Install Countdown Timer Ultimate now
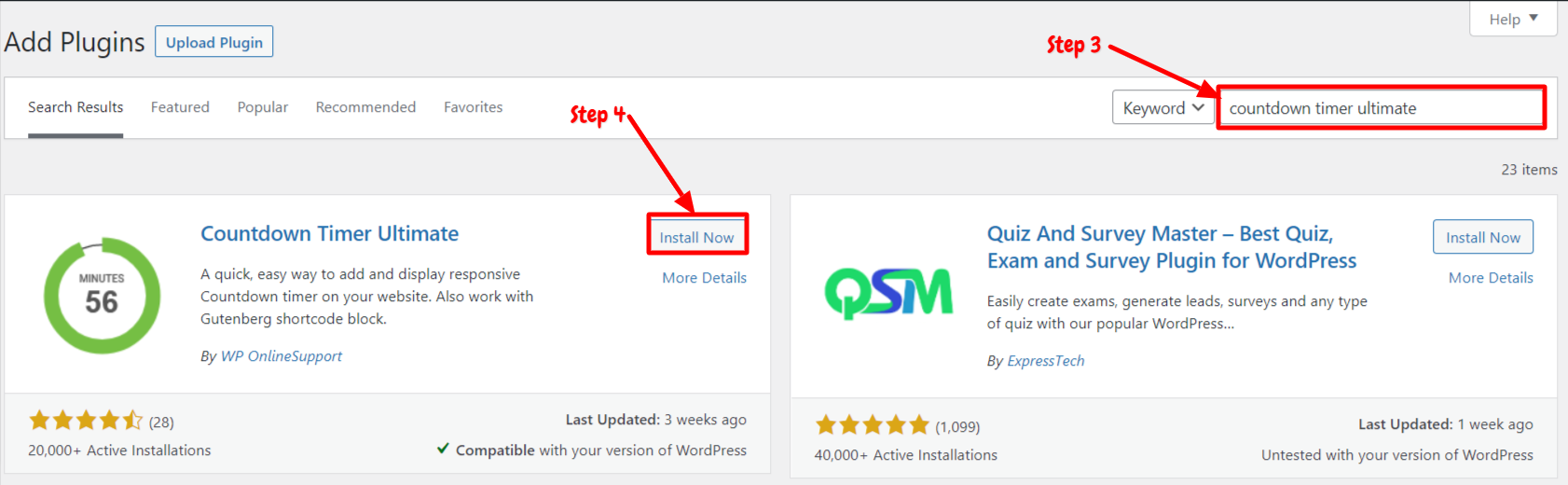Screen dimensions: 1568x485 [x=696, y=237]
